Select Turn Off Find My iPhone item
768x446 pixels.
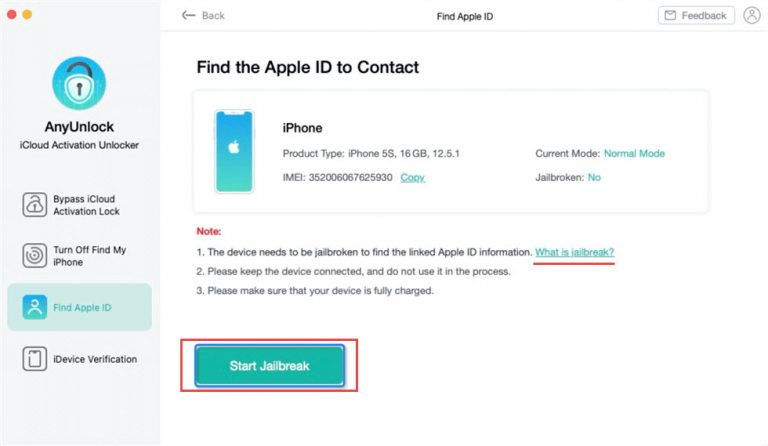coord(79,256)
